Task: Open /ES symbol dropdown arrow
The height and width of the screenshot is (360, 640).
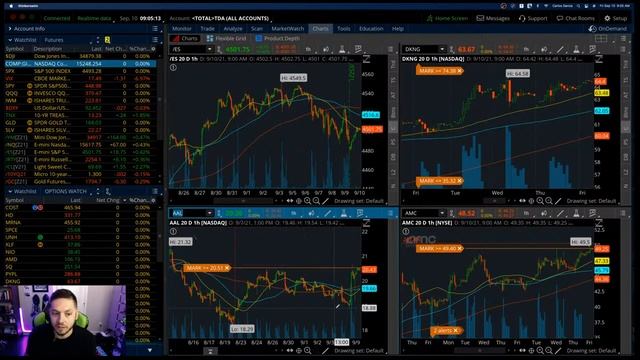Action: pos(209,49)
